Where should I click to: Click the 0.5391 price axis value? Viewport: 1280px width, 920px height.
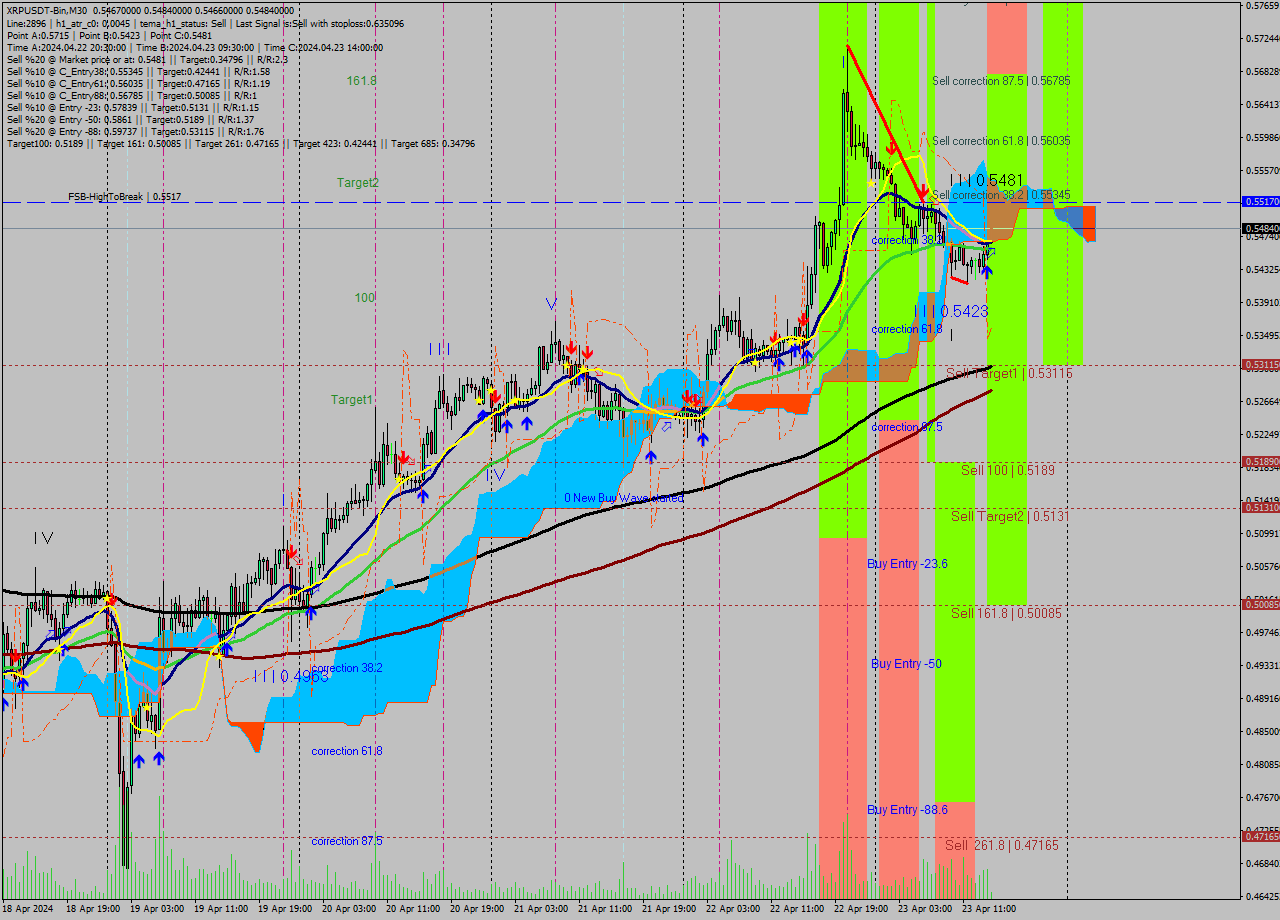(1263, 303)
